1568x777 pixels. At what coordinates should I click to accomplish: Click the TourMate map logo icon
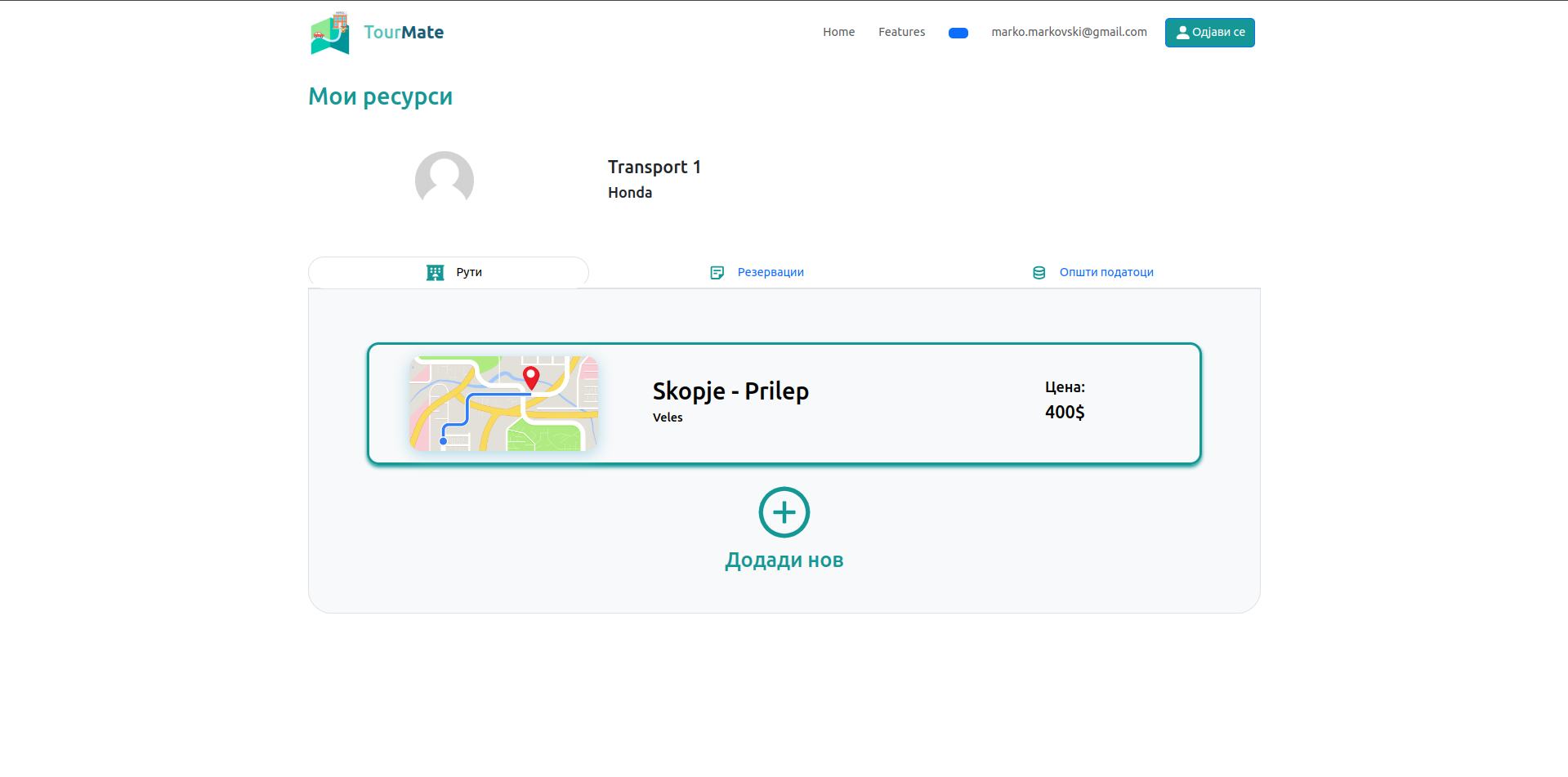point(330,33)
